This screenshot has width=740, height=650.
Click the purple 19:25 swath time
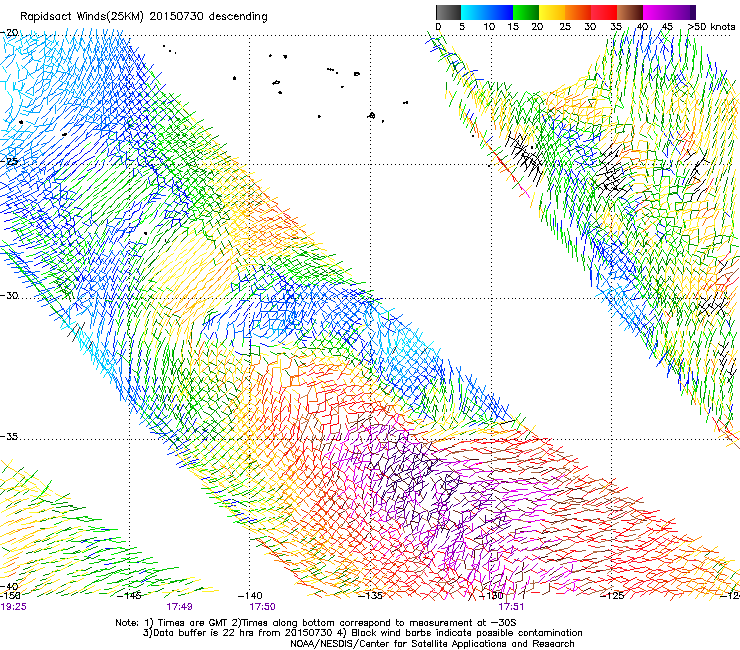tap(13, 607)
